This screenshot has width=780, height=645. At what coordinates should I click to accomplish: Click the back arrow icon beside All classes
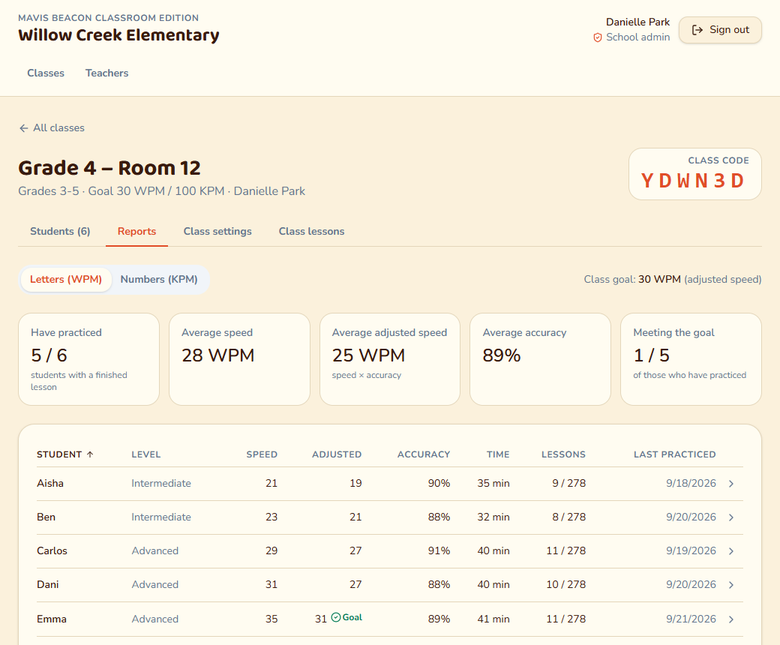point(23,128)
